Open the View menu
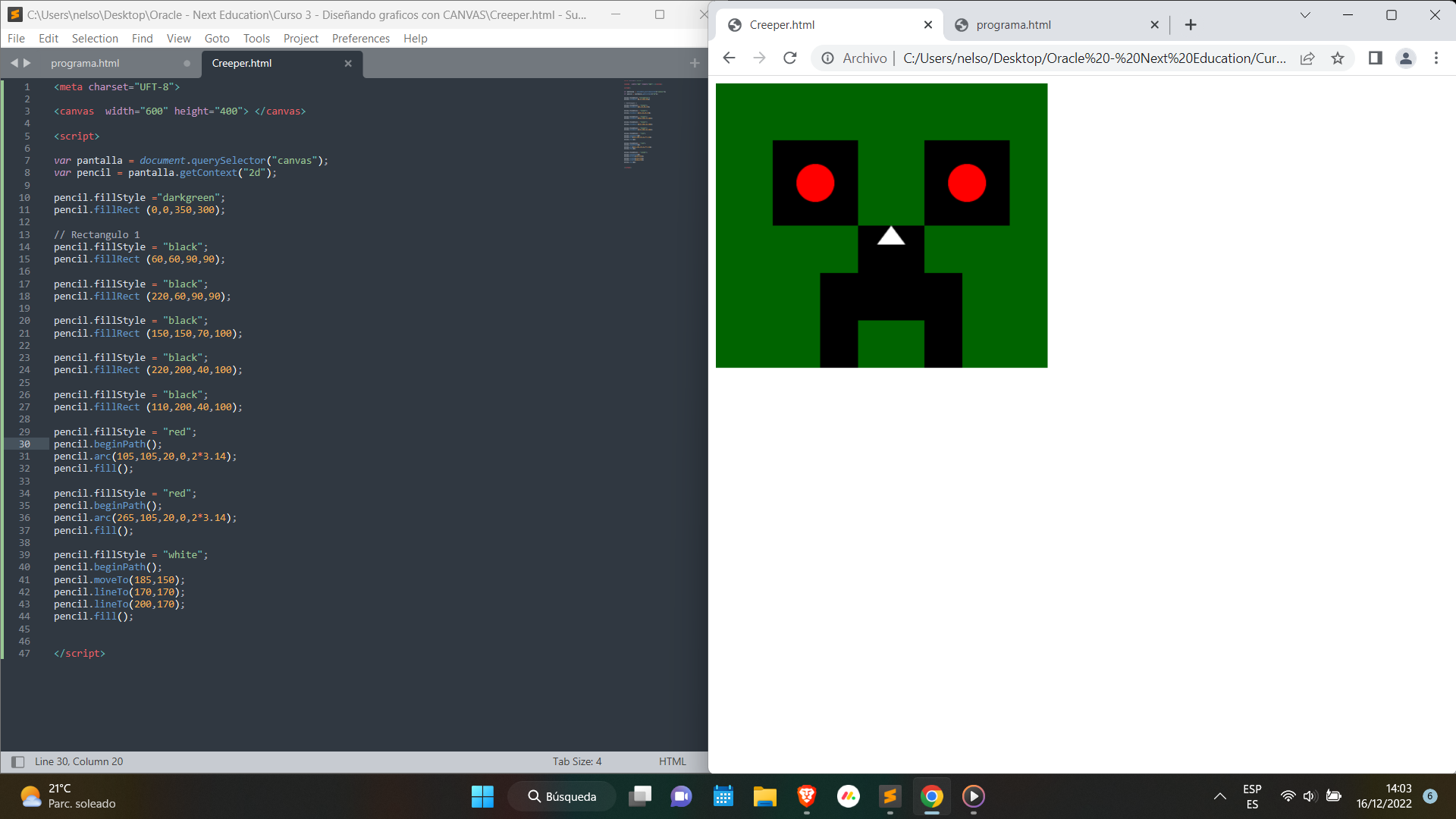Viewport: 1456px width, 819px height. (x=179, y=39)
